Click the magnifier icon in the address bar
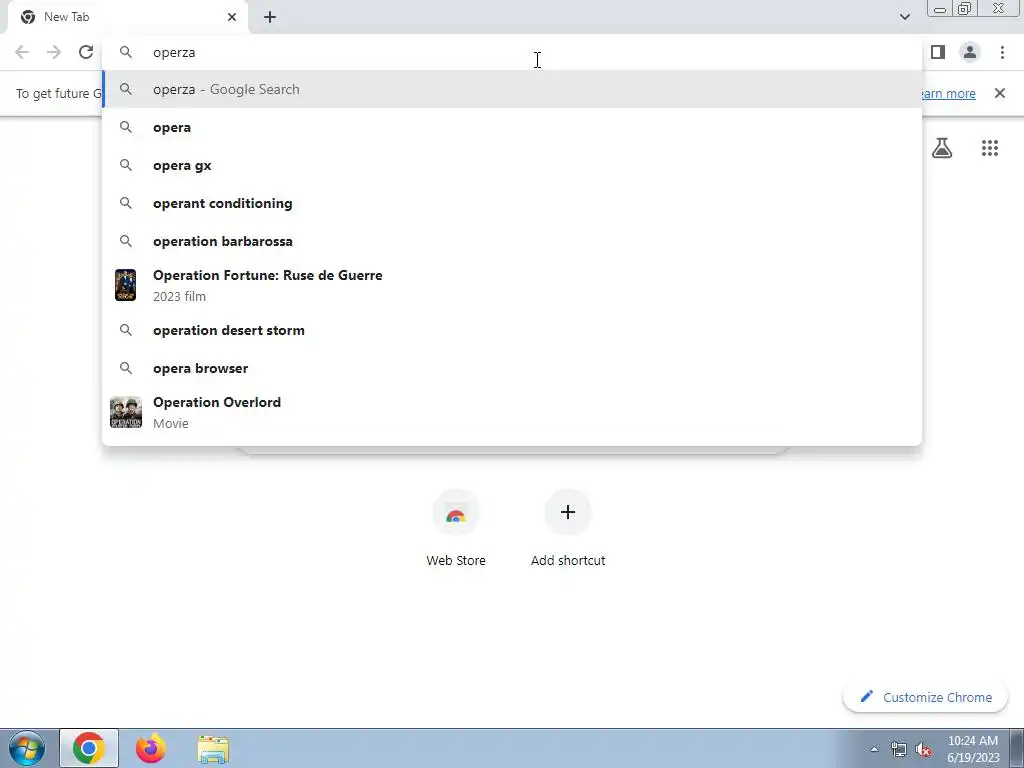Image resolution: width=1024 pixels, height=768 pixels. (x=125, y=52)
